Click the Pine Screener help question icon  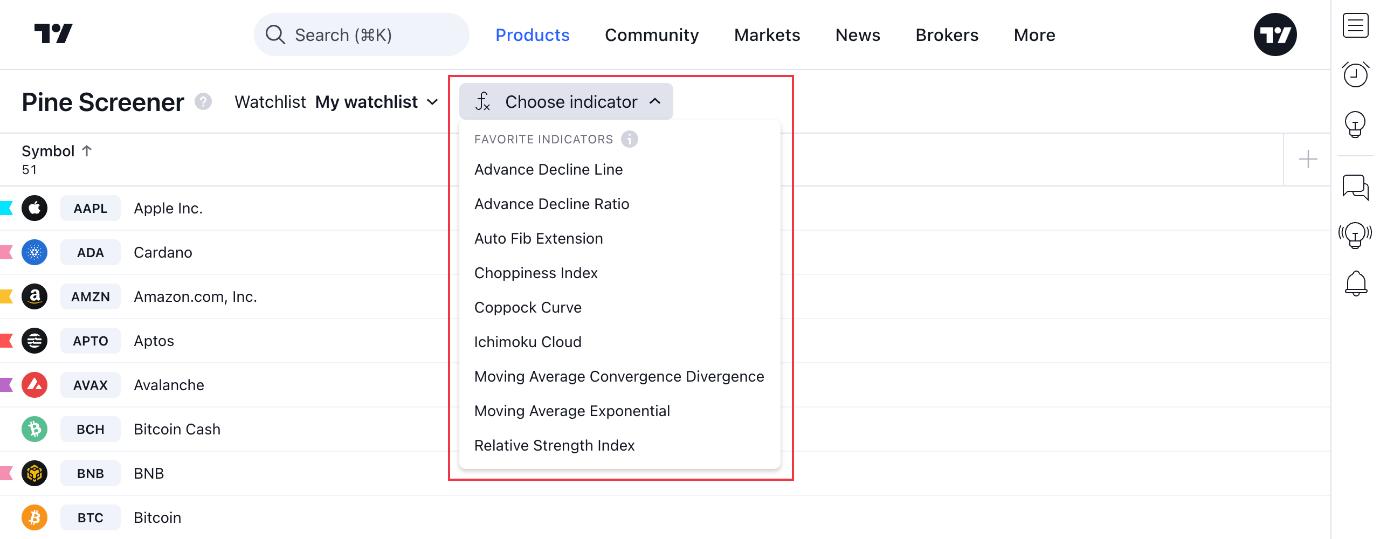point(203,101)
